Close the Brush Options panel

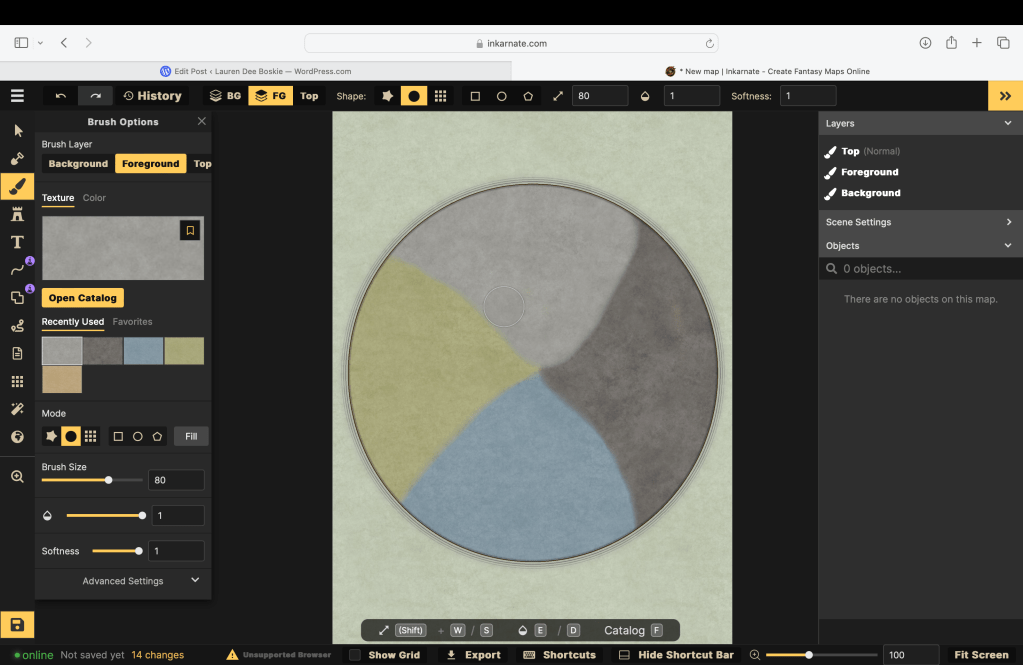(x=201, y=121)
